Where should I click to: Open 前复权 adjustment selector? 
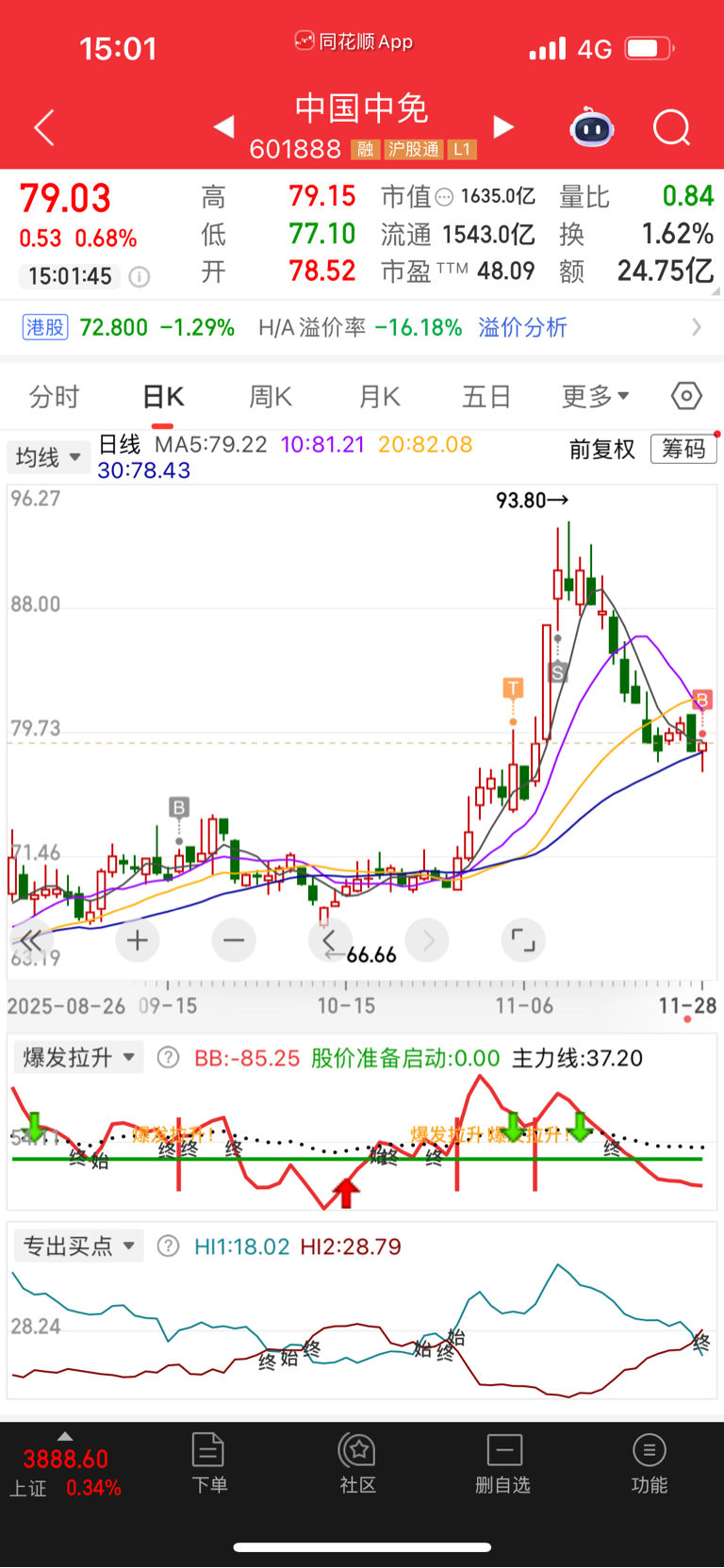point(601,449)
